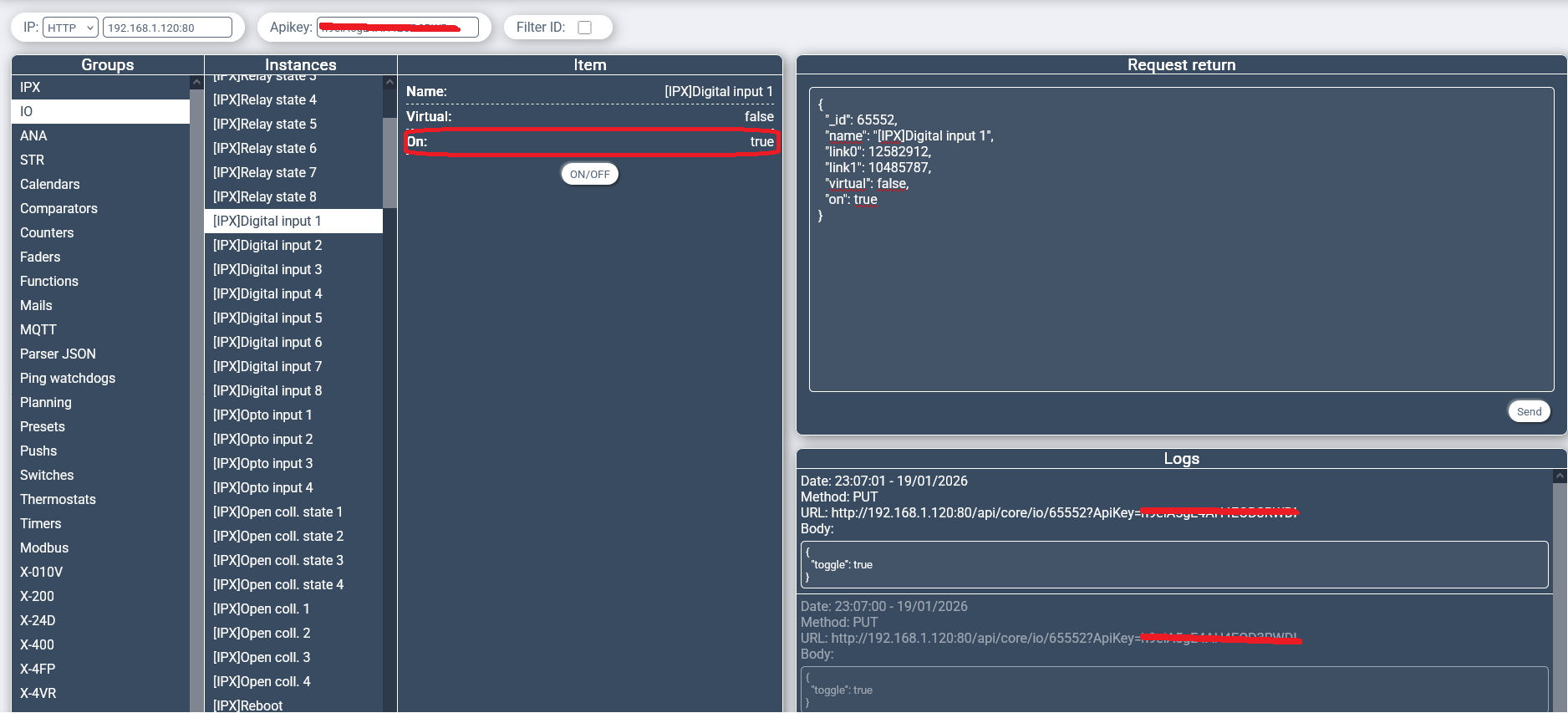Click the Instances list scroll-up arrow

(x=389, y=83)
